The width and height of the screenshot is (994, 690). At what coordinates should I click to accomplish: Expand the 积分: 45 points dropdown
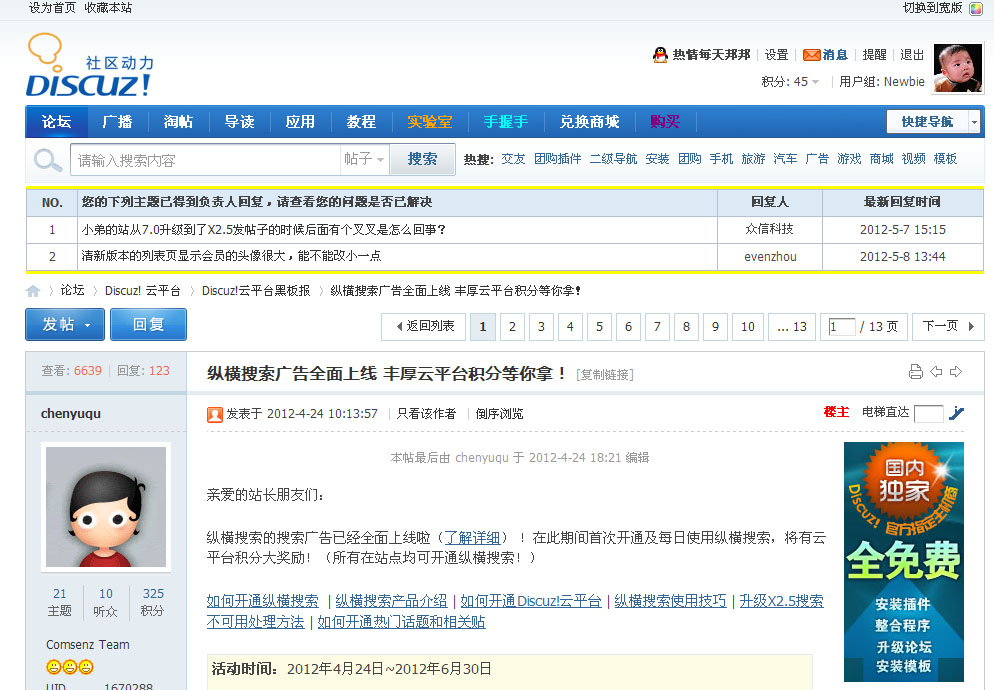(791, 82)
